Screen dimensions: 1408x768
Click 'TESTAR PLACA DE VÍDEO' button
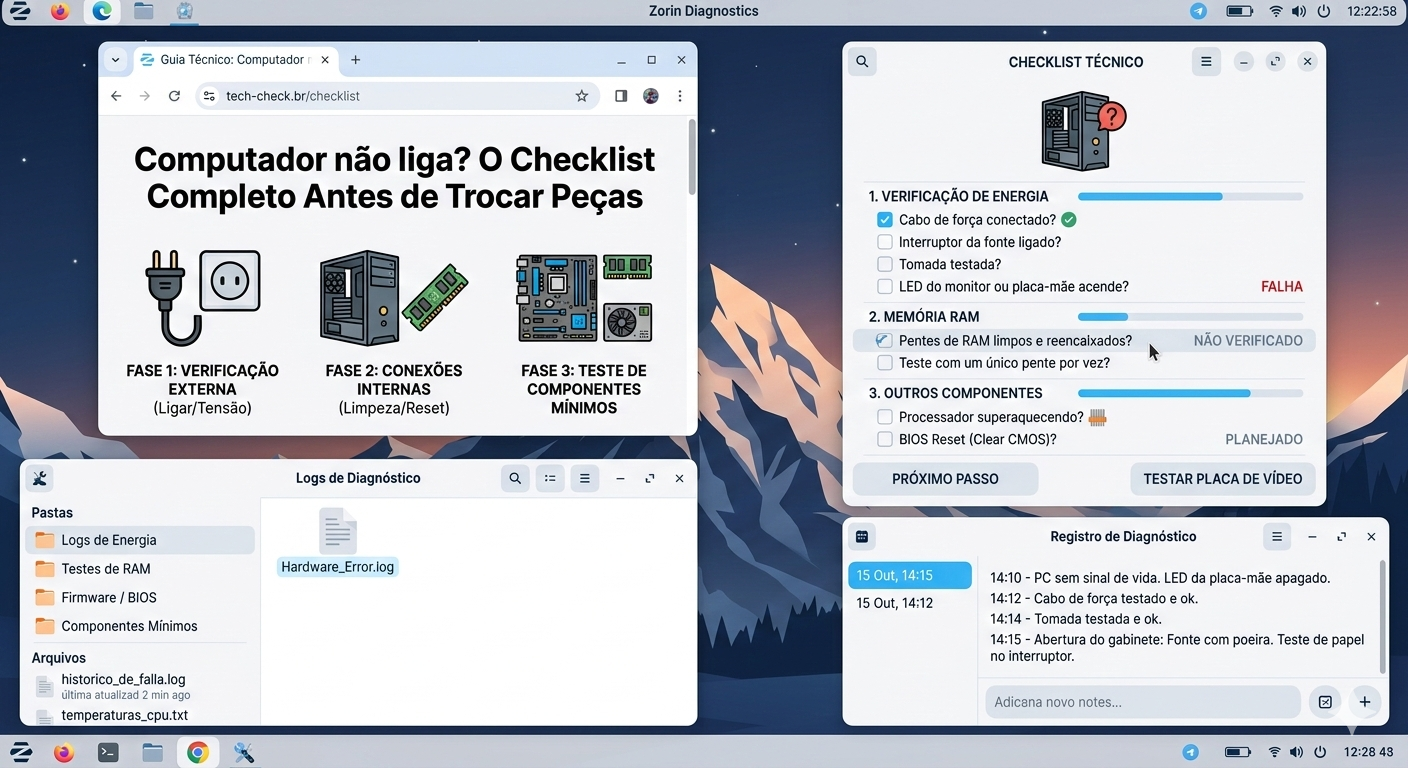(1222, 478)
